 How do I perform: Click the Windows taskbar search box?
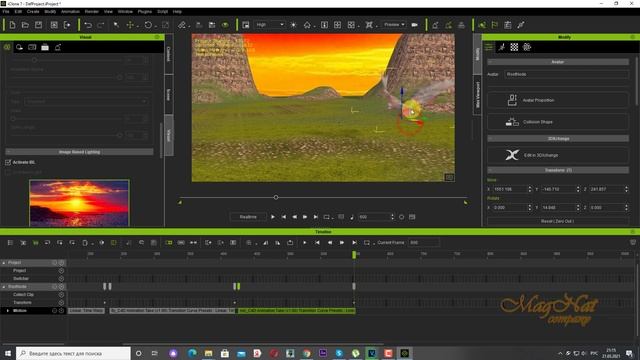(73, 353)
